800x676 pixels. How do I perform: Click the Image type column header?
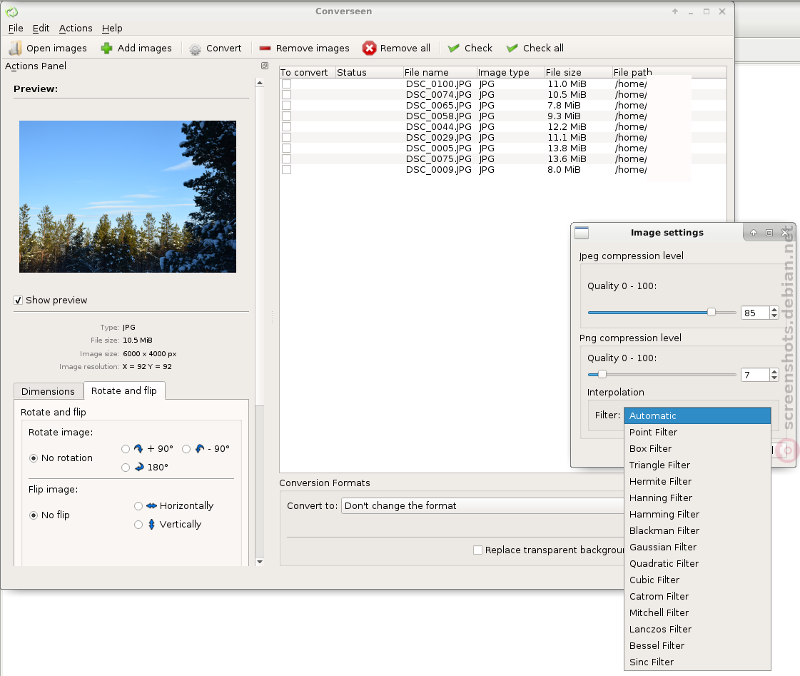[510, 72]
